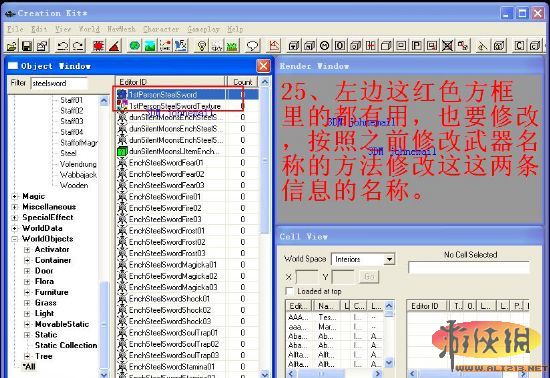Click the object list scroll-up arrow
Image resolution: width=550 pixels, height=378 pixels.
265,82
